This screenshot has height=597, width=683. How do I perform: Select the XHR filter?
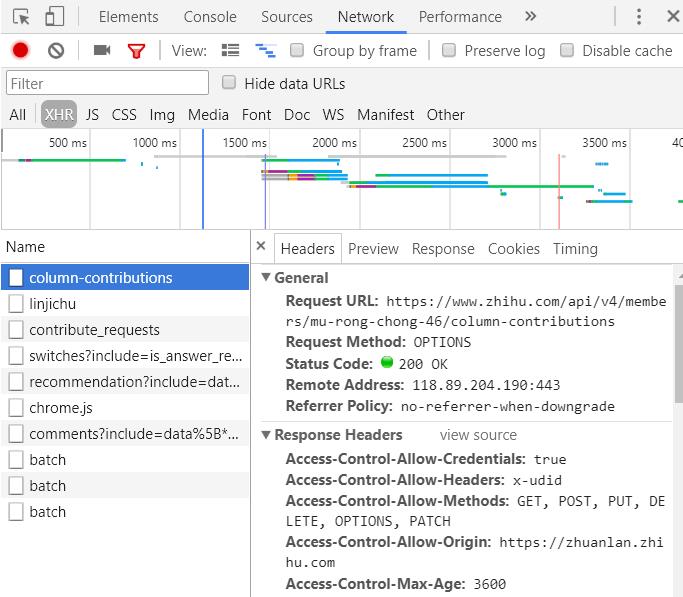pos(59,114)
